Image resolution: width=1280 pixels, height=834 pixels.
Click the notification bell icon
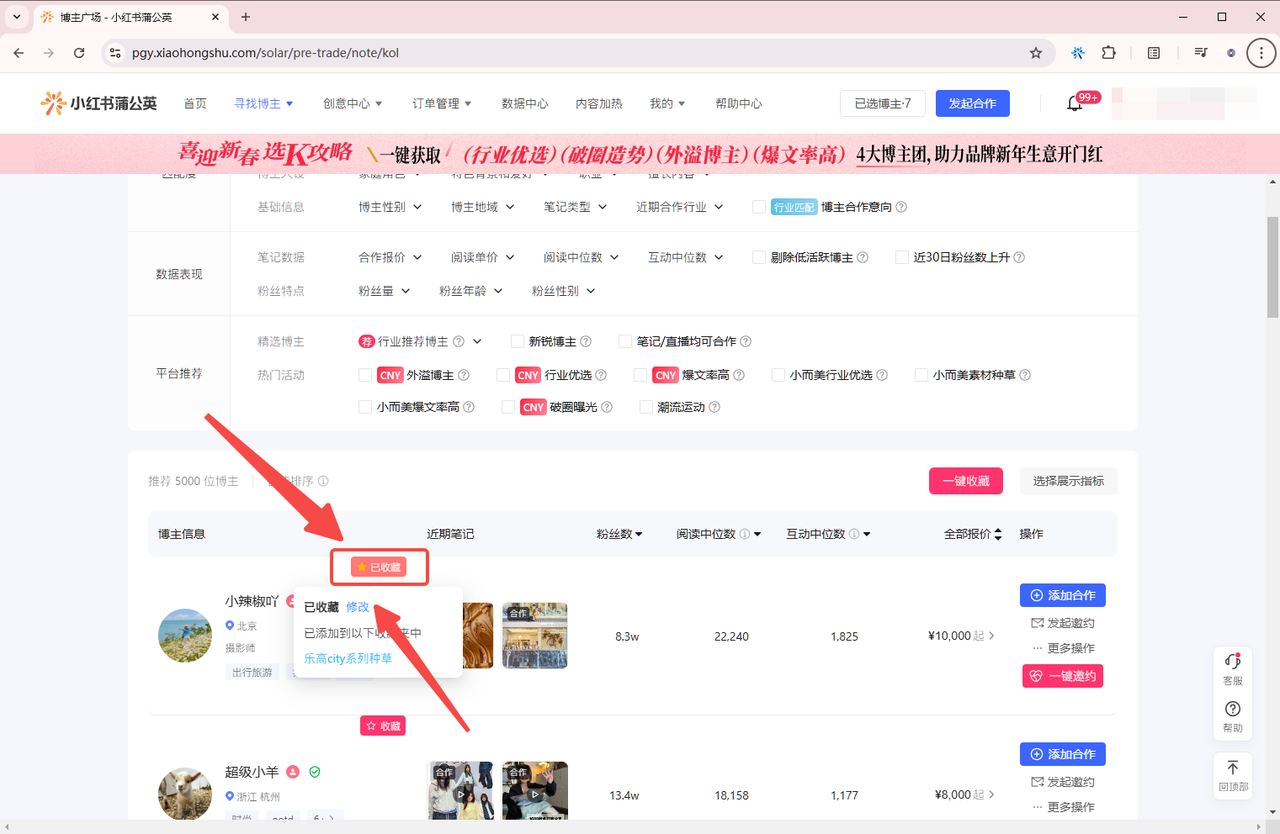1075,103
